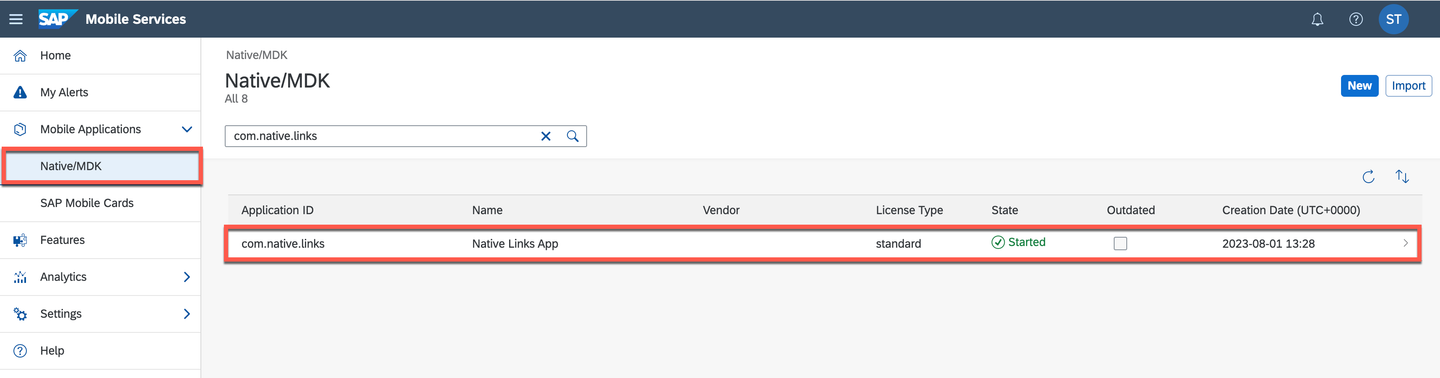Screen dimensions: 1440x378
Task: Click the Creation Date (UTC+0000) column header
Action: click(1291, 210)
